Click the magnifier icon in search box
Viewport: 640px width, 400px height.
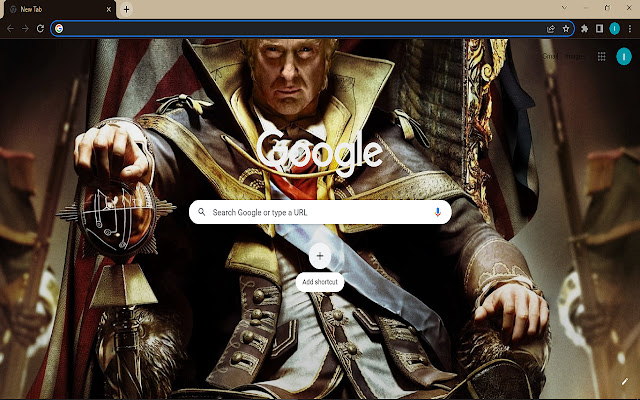click(x=201, y=212)
